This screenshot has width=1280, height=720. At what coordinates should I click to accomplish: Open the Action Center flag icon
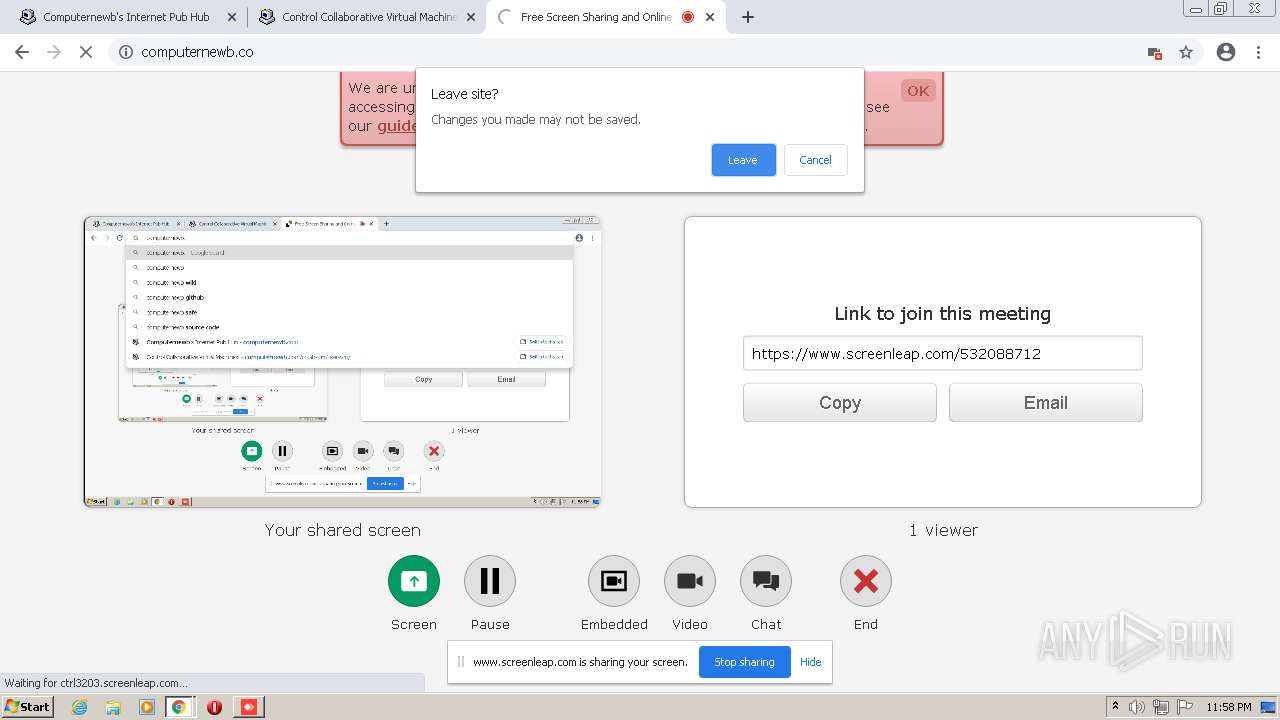pos(1185,707)
